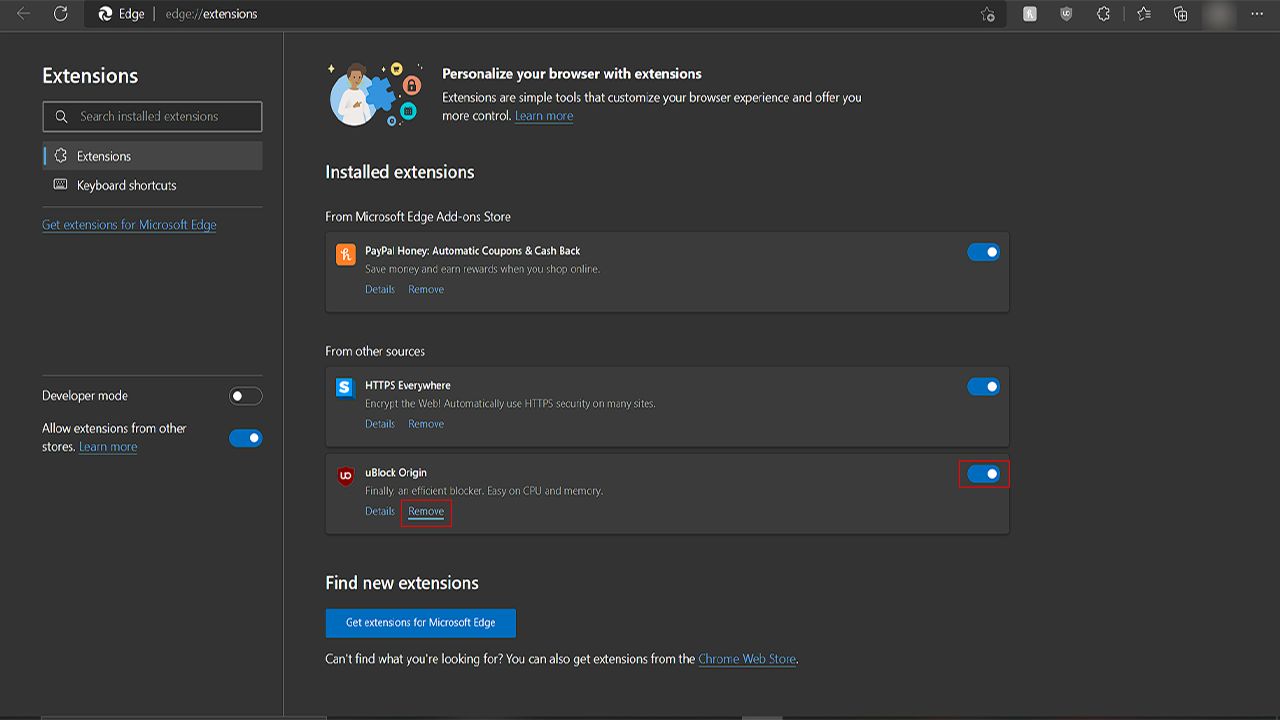Open the Collections toolbar icon
This screenshot has width=1280, height=720.
[x=1181, y=14]
